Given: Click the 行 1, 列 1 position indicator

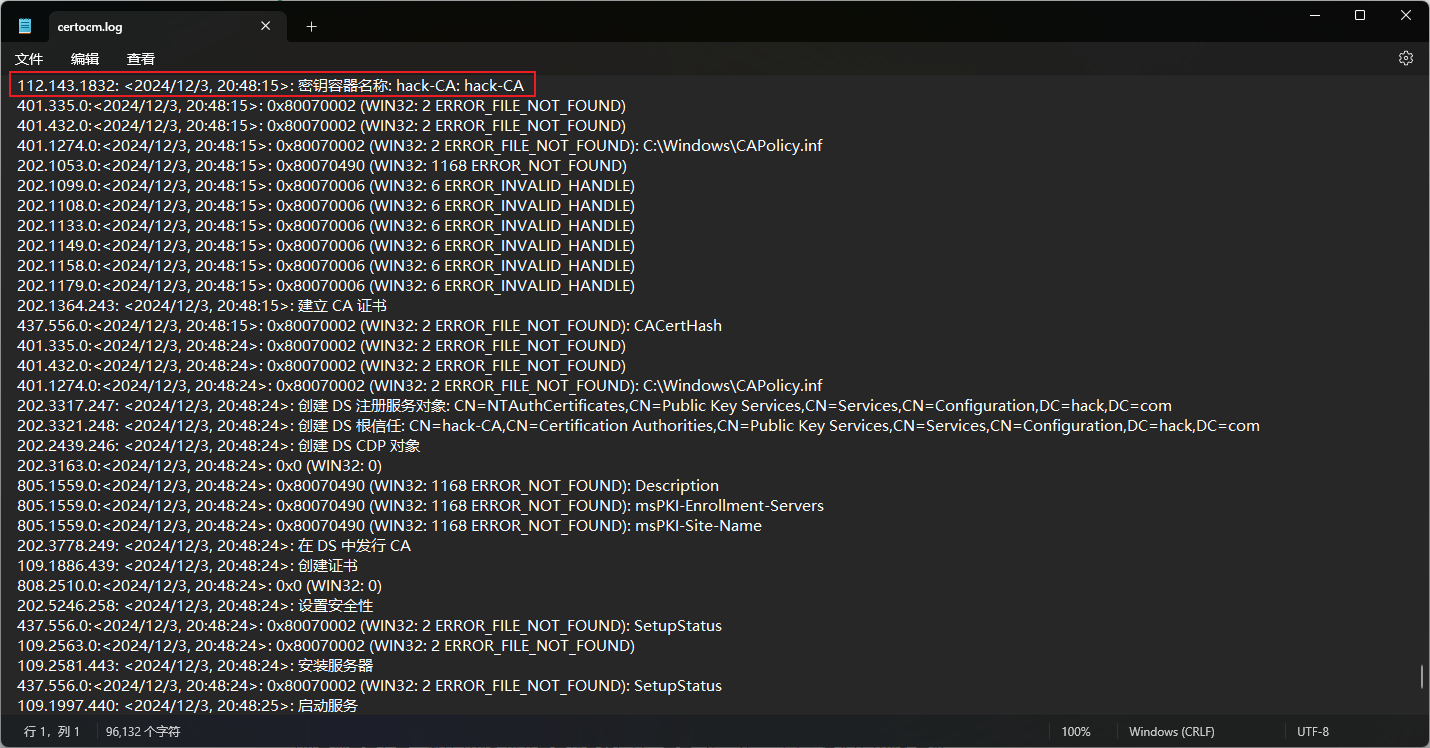Looking at the screenshot, I should click(52, 732).
